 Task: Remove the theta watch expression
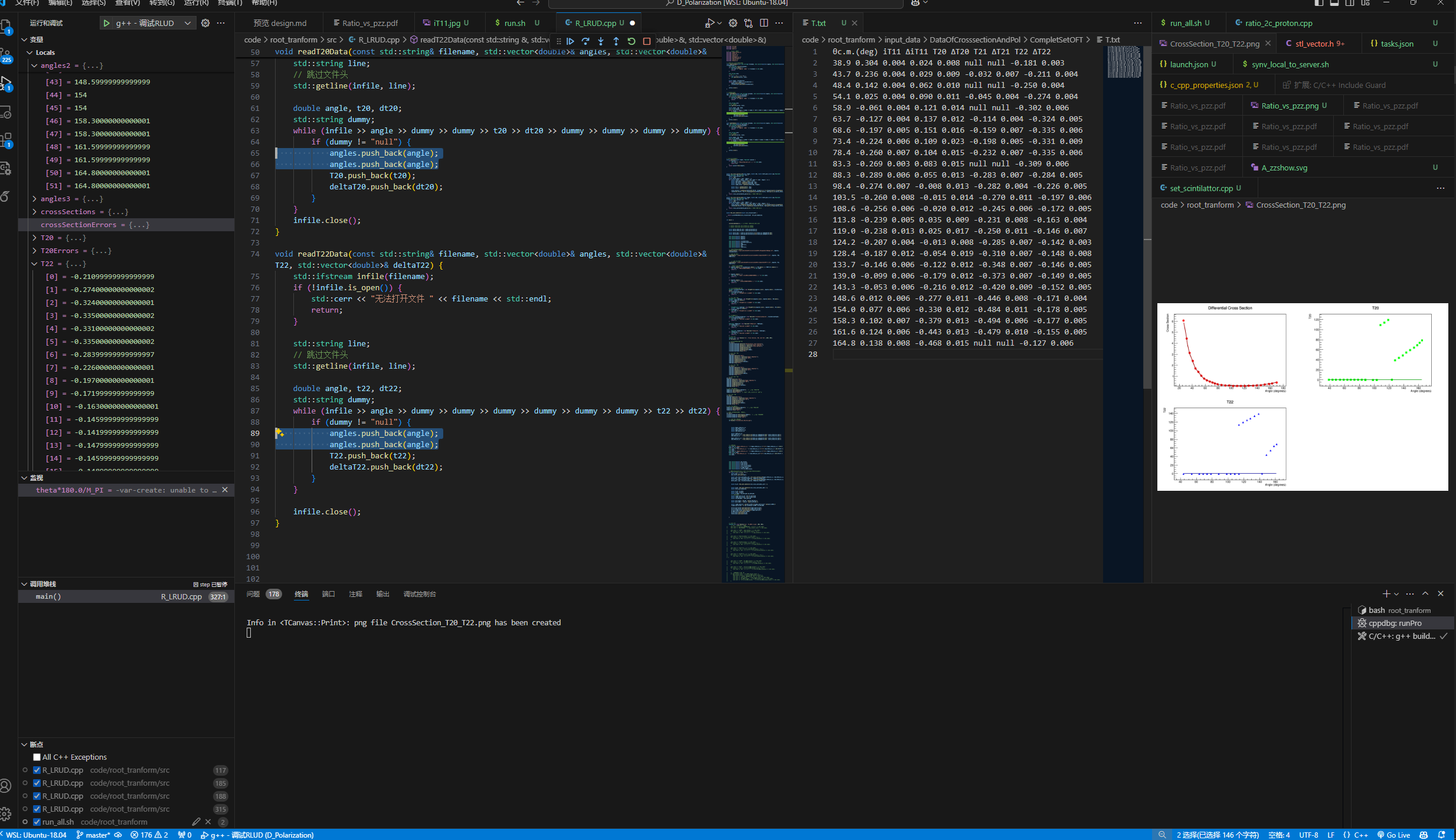pyautogui.click(x=225, y=490)
